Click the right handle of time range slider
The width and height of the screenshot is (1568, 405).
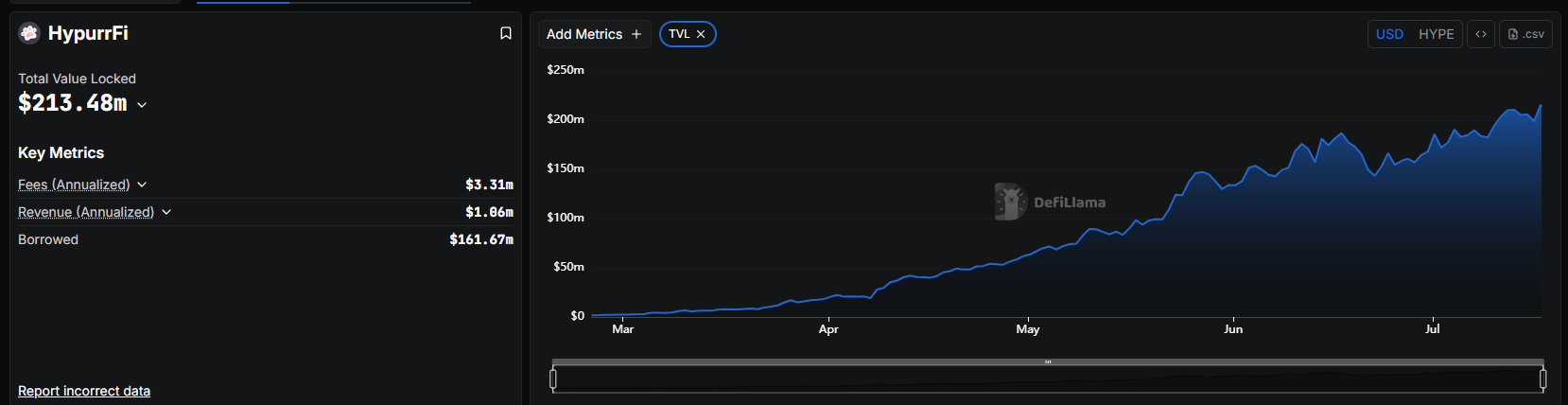1542,379
